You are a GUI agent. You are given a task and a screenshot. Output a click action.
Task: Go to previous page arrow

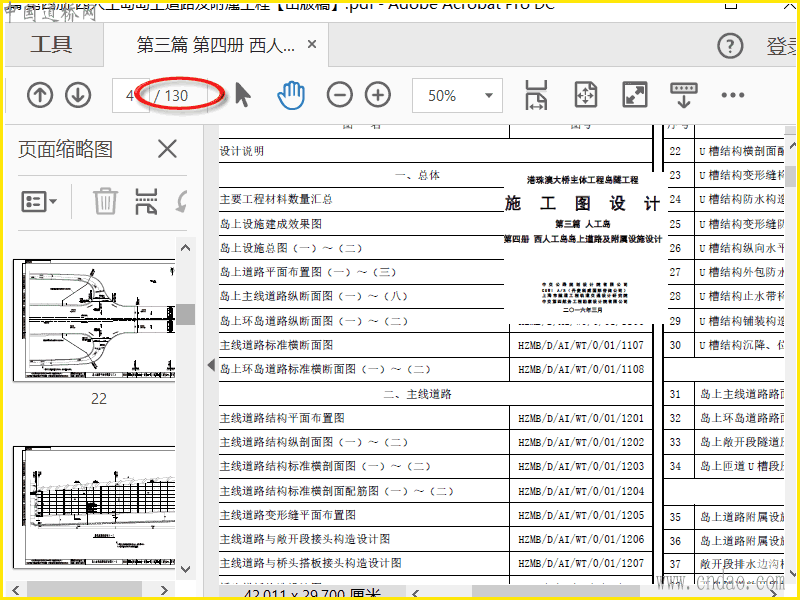pos(40,95)
